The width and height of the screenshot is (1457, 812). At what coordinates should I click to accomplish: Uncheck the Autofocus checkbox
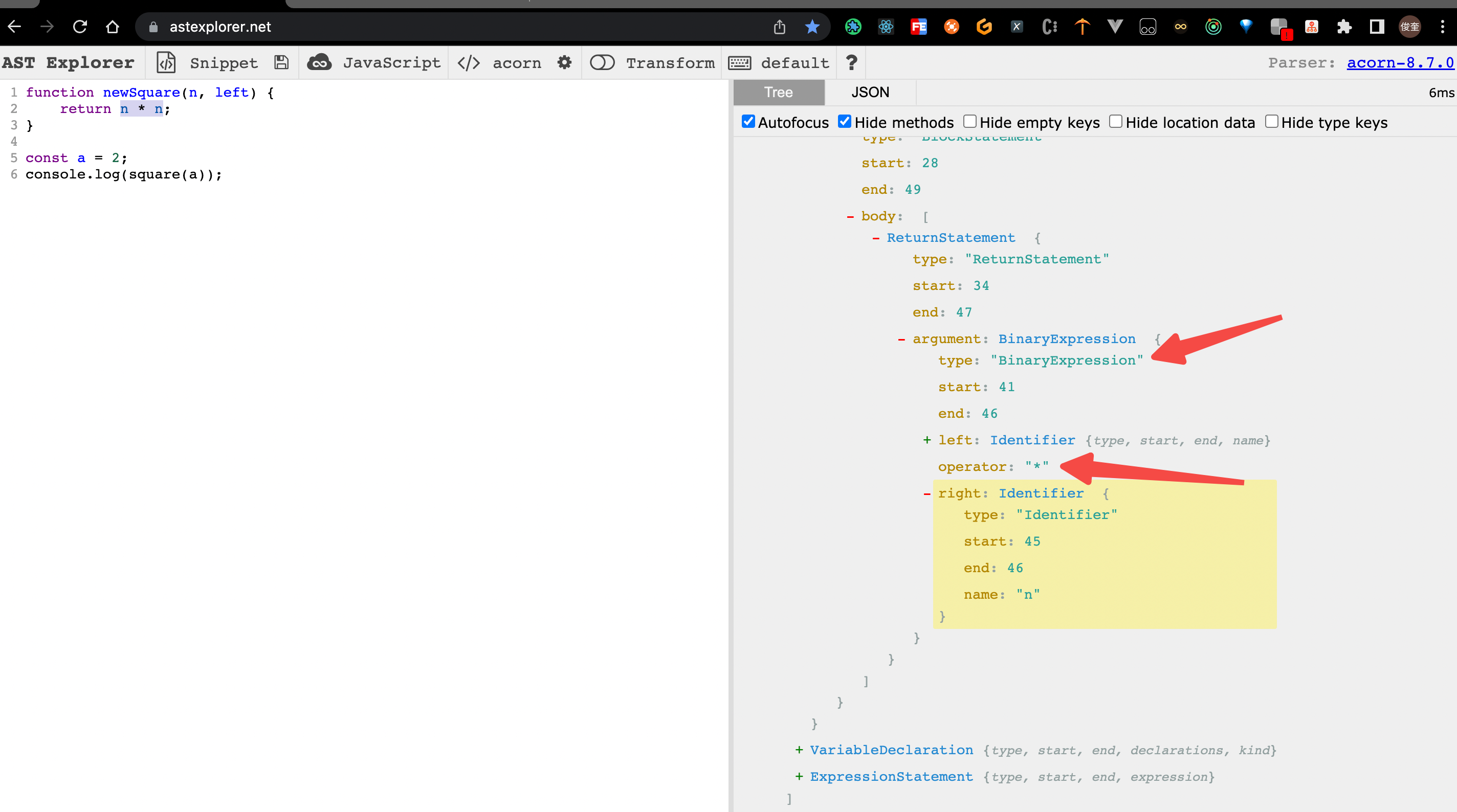748,122
